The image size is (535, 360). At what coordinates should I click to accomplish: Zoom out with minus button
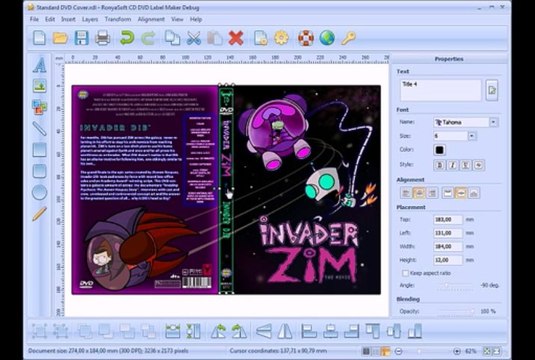[398, 351]
